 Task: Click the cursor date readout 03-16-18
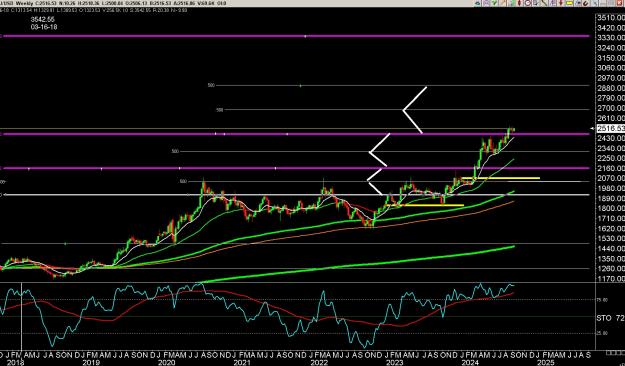43,27
